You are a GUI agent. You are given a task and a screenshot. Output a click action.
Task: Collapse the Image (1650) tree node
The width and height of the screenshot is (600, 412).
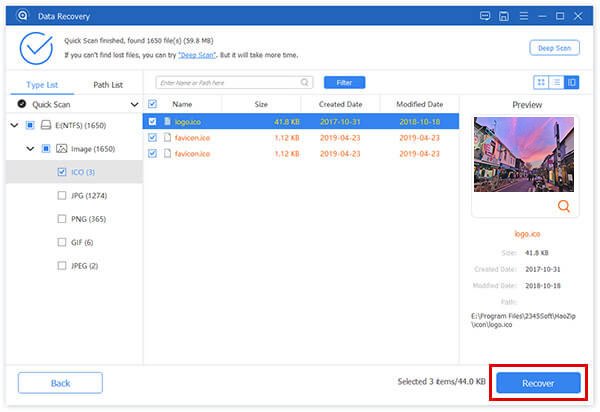(x=29, y=148)
